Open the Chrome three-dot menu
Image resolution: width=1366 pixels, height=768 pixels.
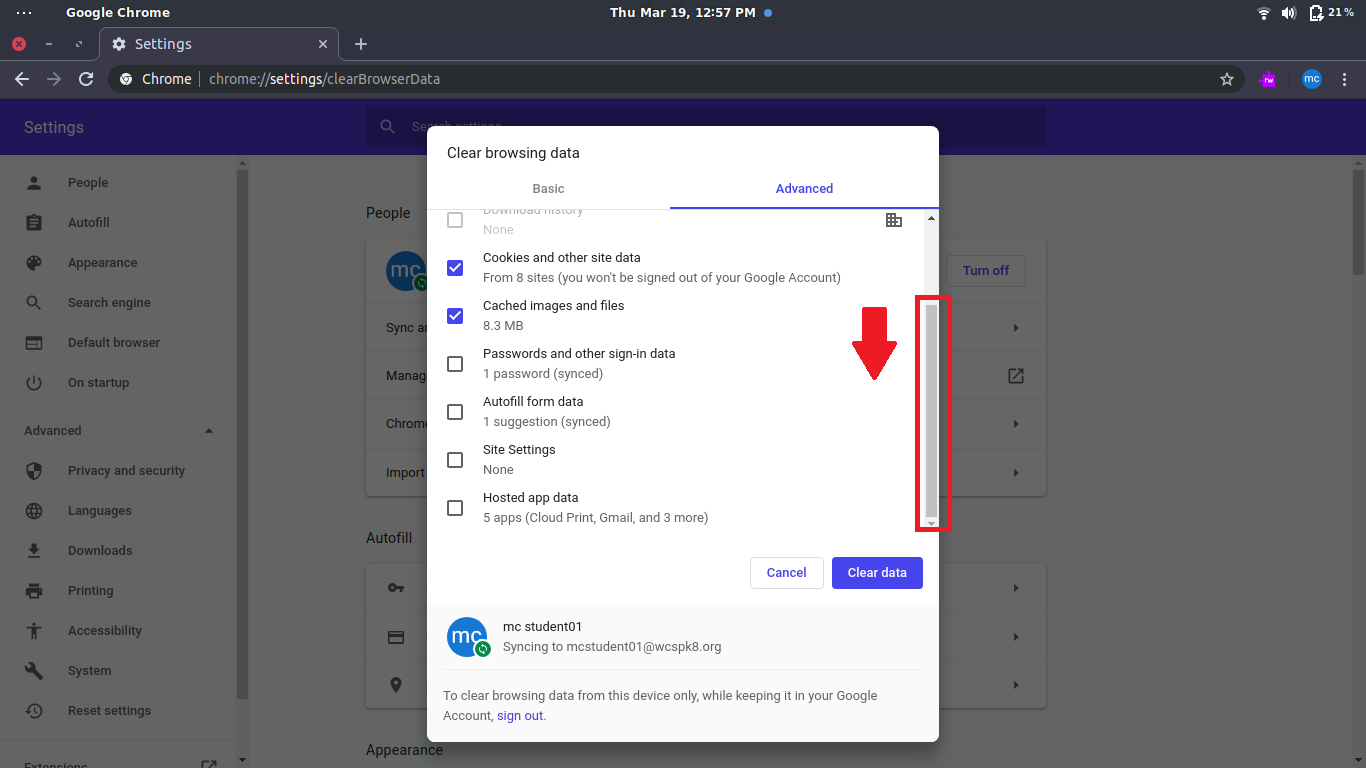pyautogui.click(x=1346, y=79)
